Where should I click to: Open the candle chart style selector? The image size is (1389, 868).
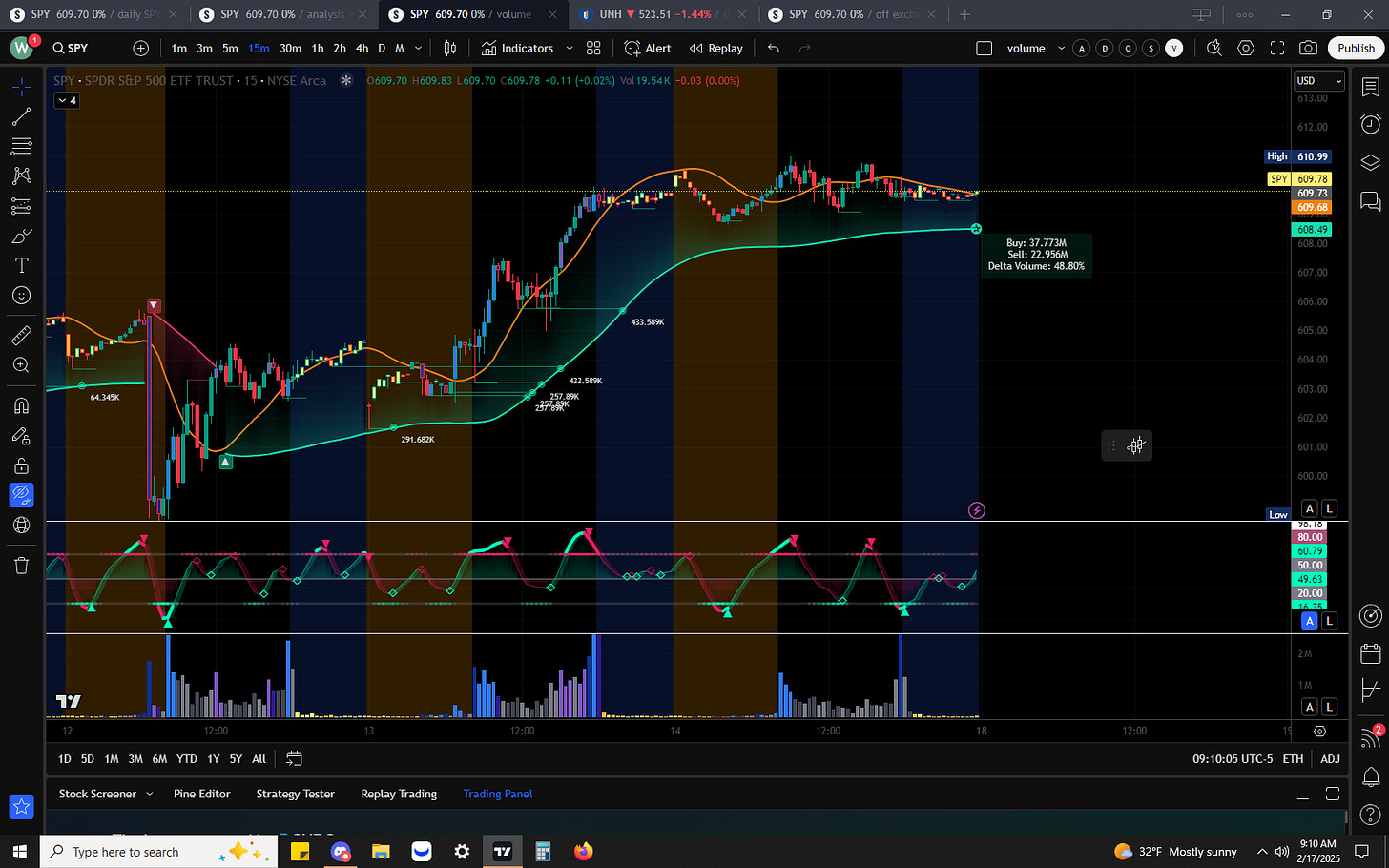point(450,48)
